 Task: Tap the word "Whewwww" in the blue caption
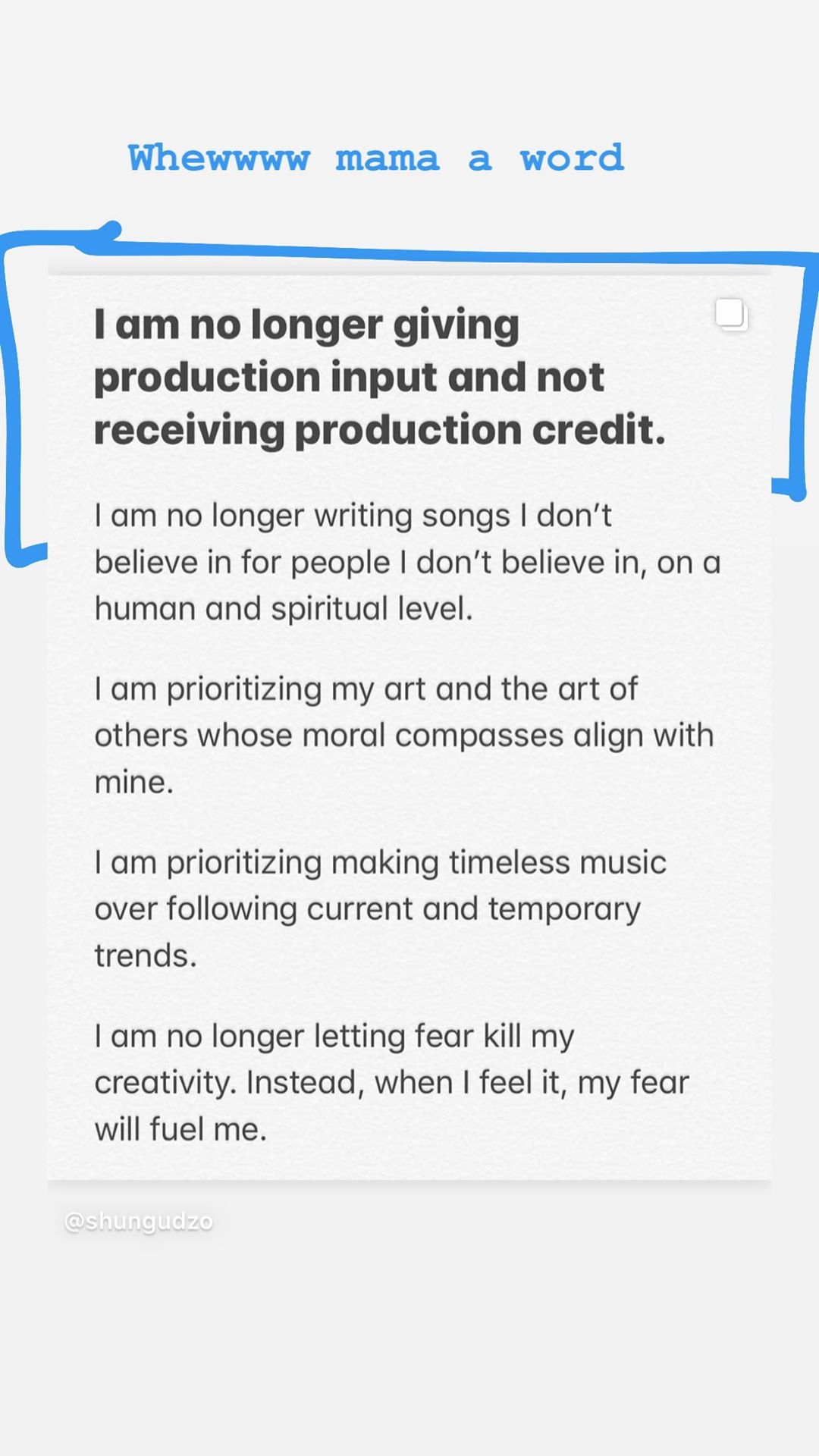click(219, 158)
